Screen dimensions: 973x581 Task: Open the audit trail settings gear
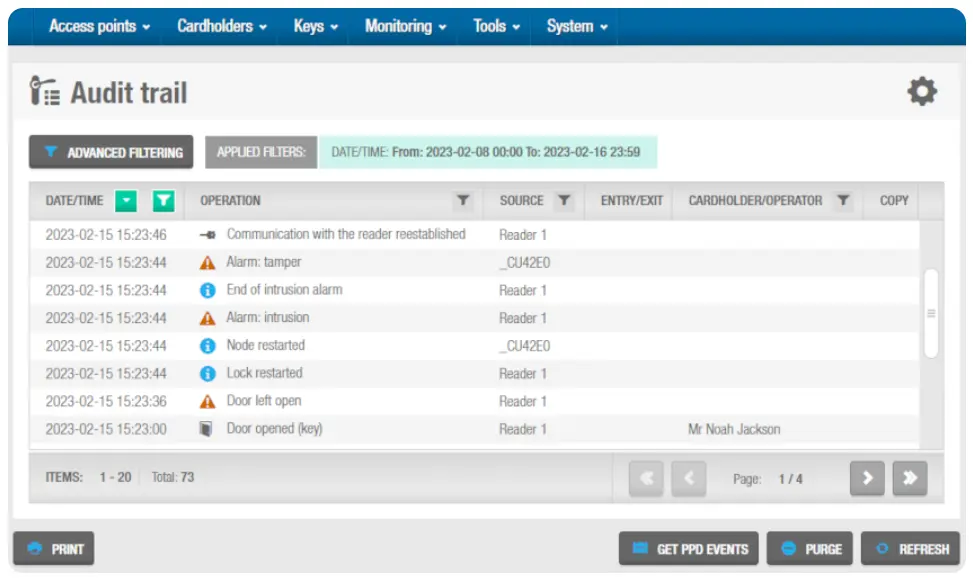(921, 93)
